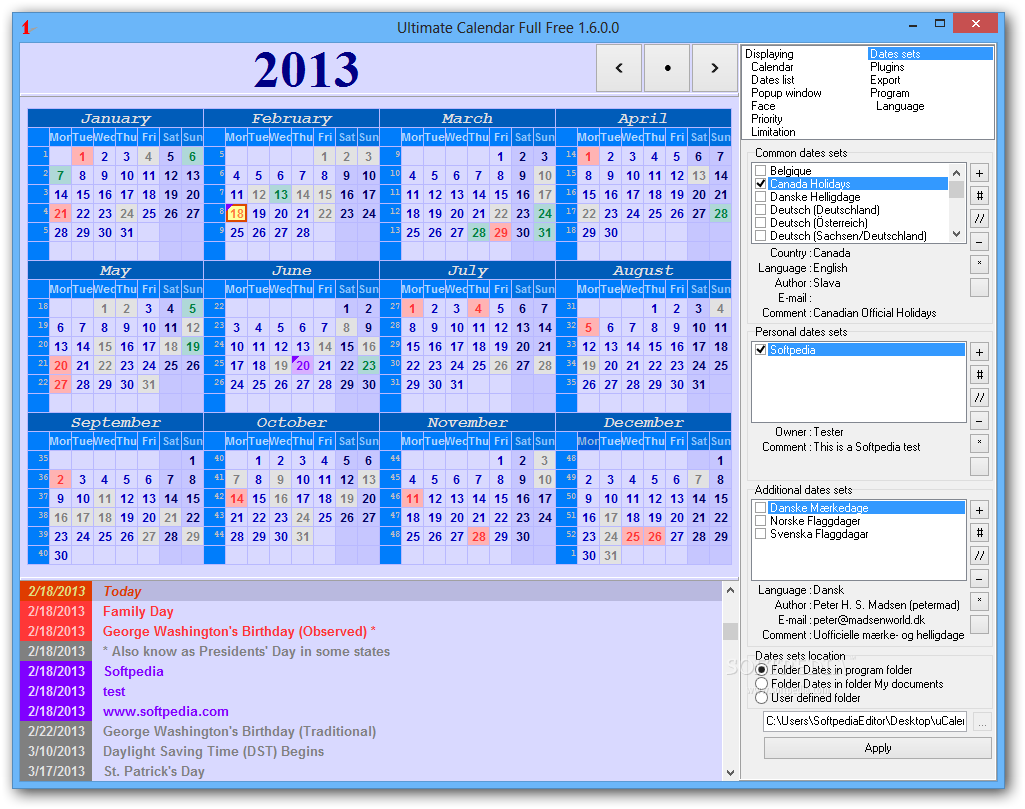Click the Apply button

click(x=877, y=748)
